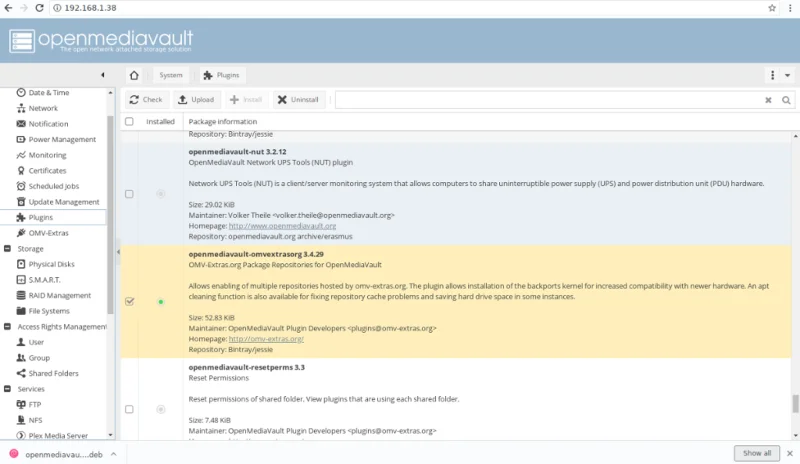The height and width of the screenshot is (464, 800).
Task: Open Plugins breadcrumb tab
Action: coord(222,75)
